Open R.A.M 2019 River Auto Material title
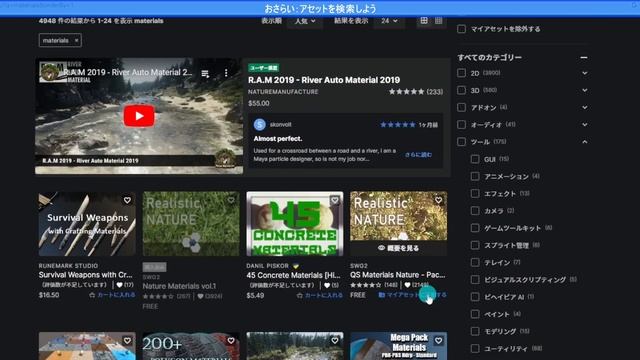Image resolution: width=640 pixels, height=360 pixels. click(324, 80)
